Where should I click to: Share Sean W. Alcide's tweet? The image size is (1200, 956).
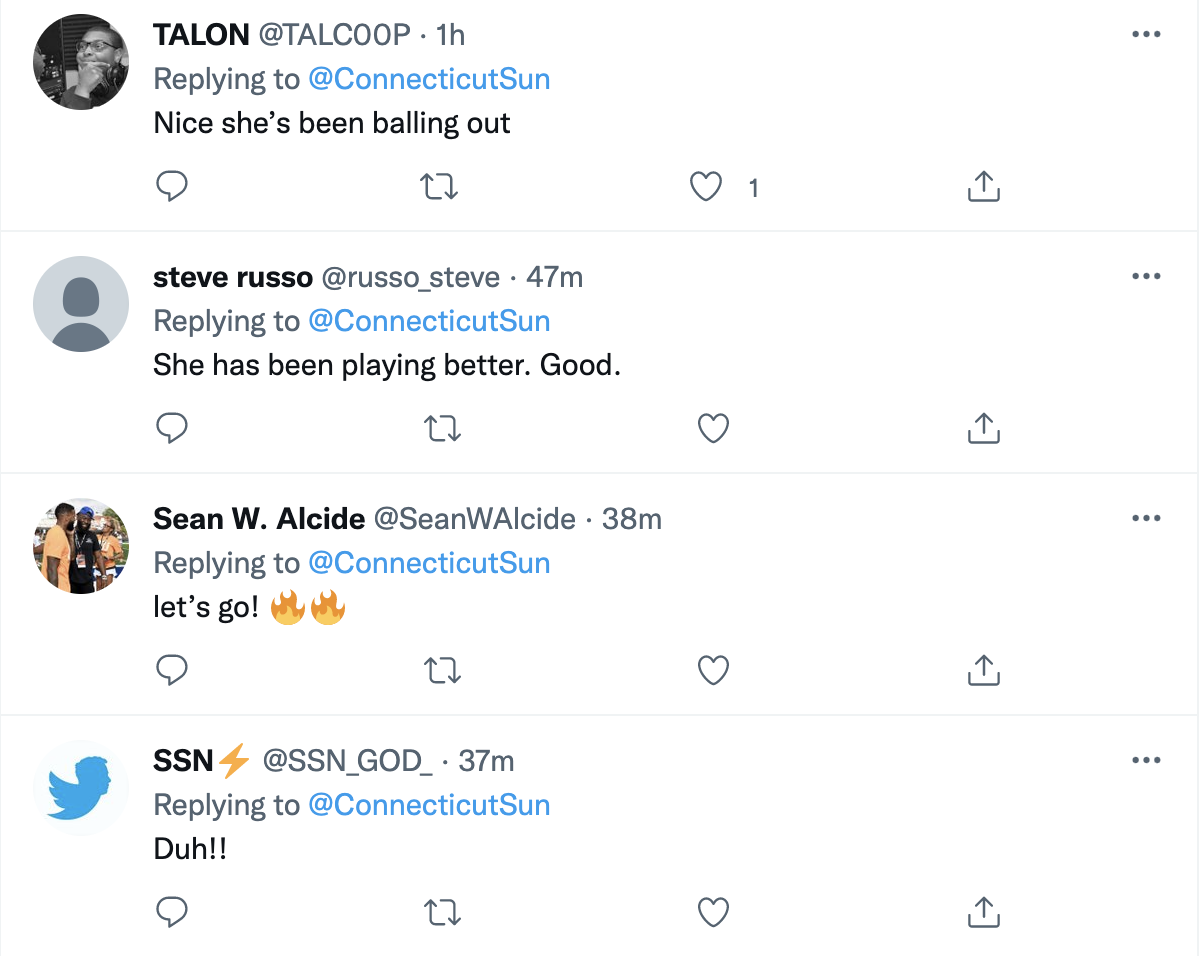[x=984, y=670]
